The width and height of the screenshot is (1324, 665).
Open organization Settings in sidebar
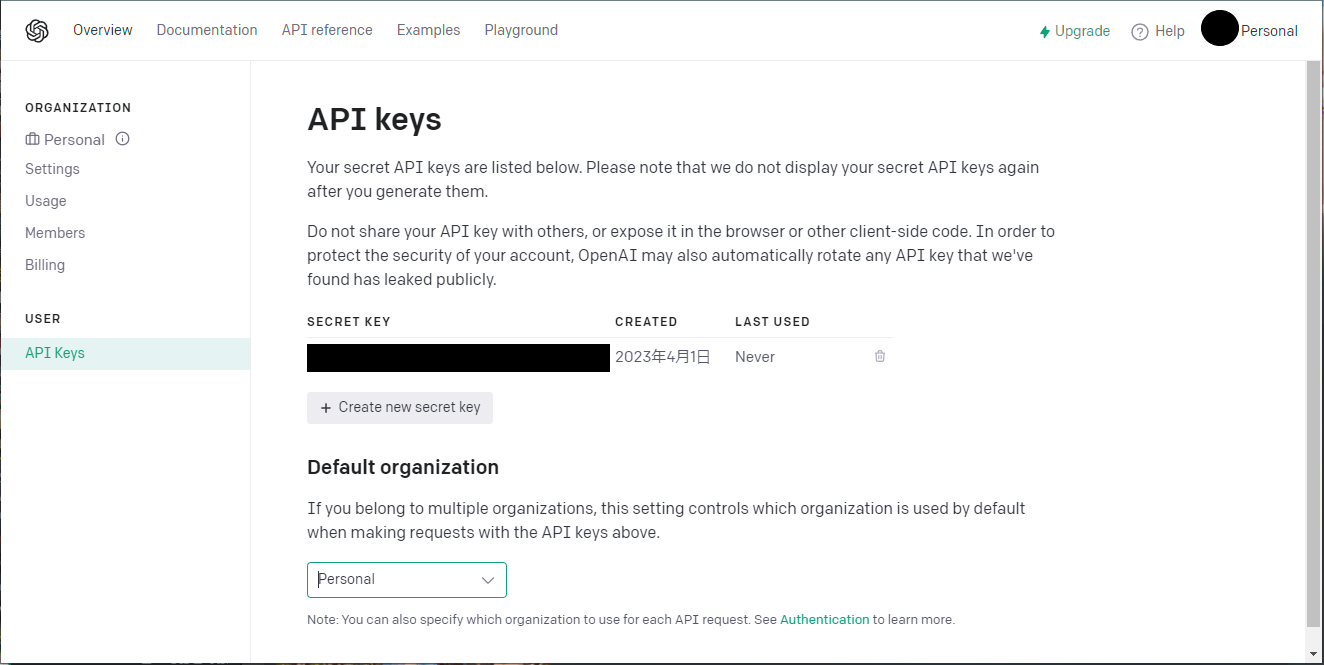coord(52,169)
